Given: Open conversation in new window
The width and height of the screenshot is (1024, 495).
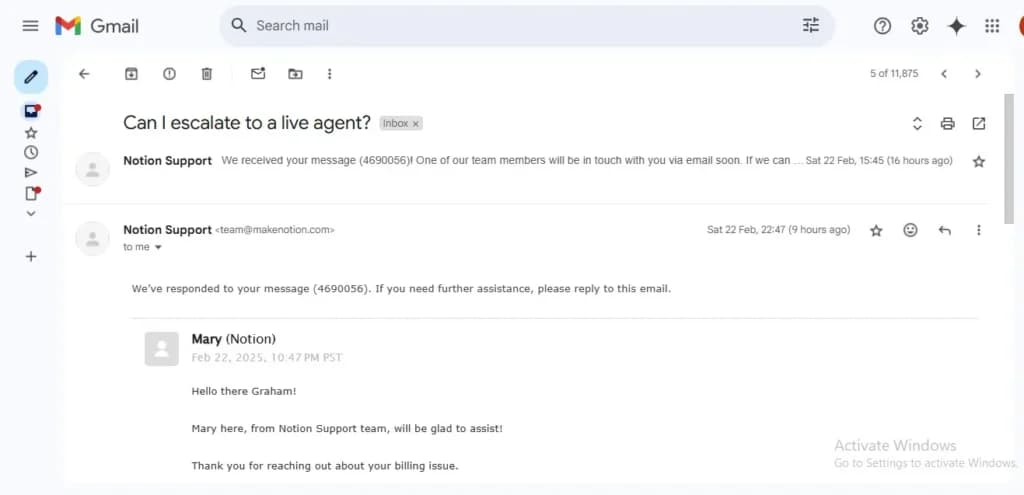Looking at the screenshot, I should [978, 123].
